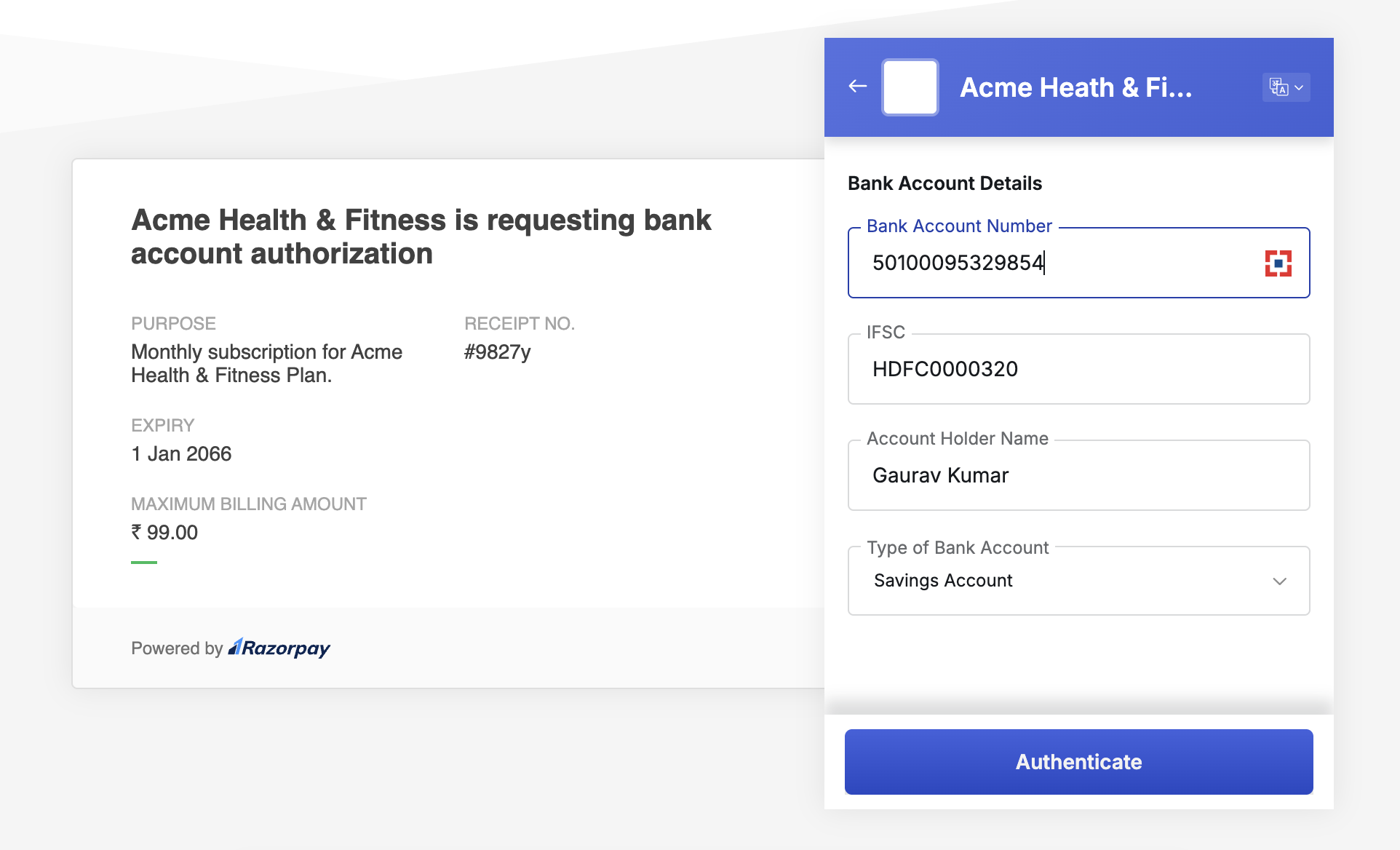Click the Acme Heath & Fi... header title
This screenshot has height=850, width=1400.
click(x=1076, y=87)
